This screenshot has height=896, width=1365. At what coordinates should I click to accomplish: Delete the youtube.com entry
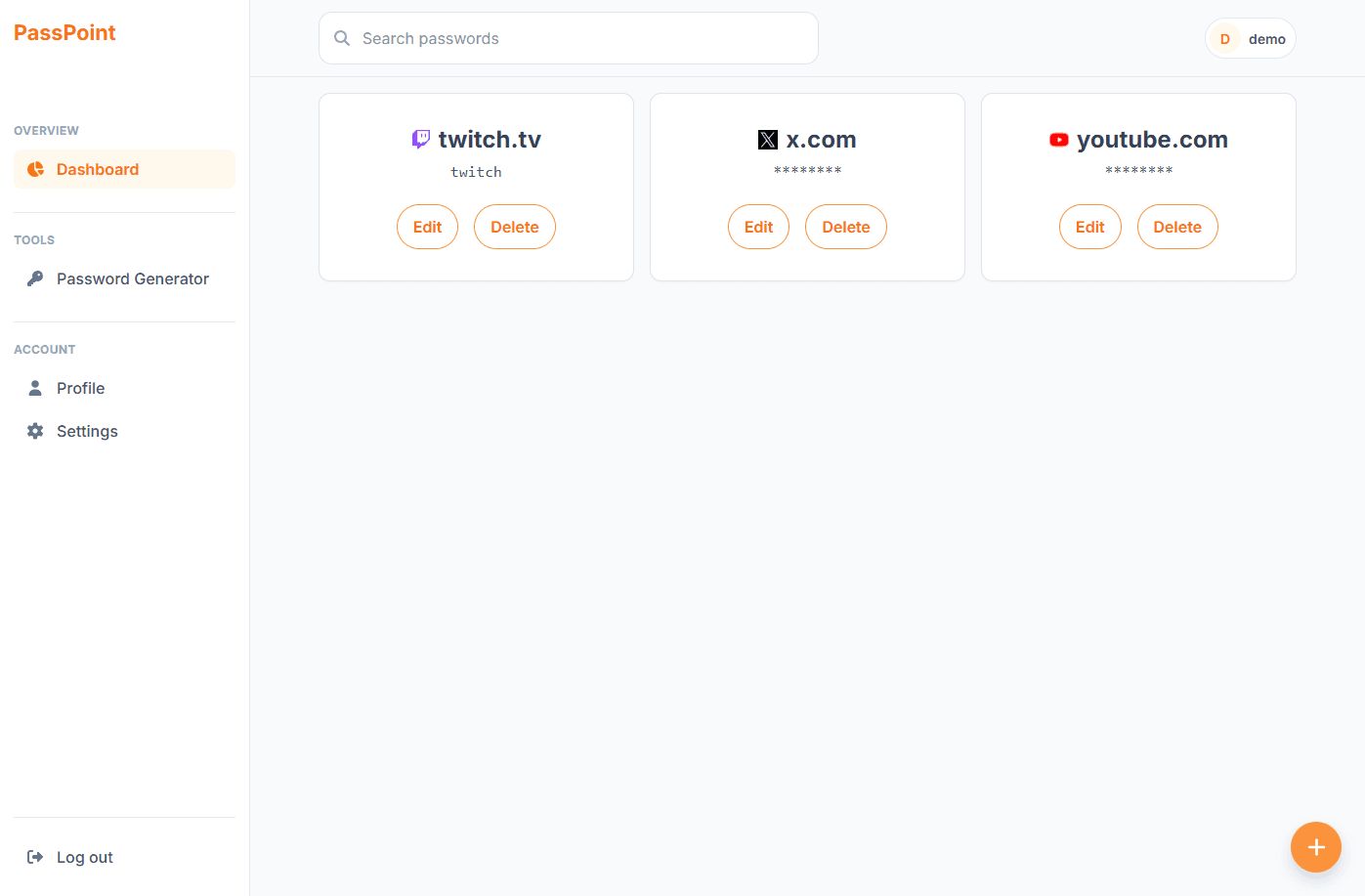click(1177, 227)
